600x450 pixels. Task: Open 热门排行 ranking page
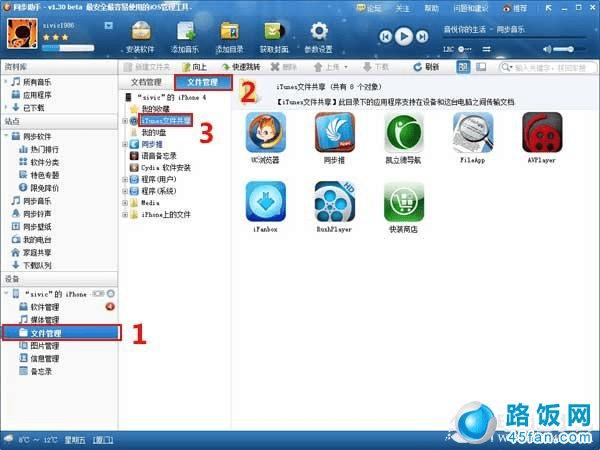coord(44,149)
